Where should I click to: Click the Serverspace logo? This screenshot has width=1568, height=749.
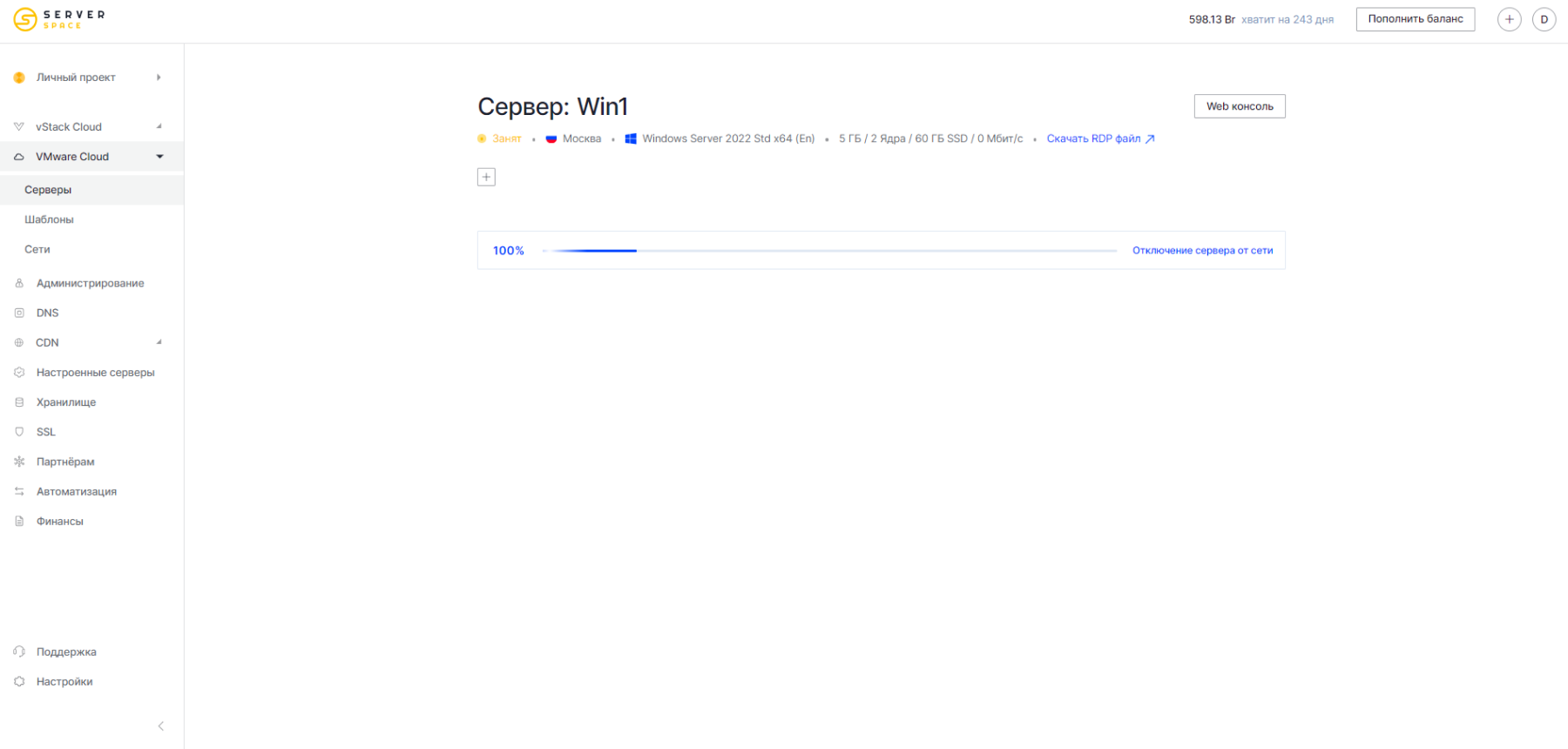coord(59,19)
